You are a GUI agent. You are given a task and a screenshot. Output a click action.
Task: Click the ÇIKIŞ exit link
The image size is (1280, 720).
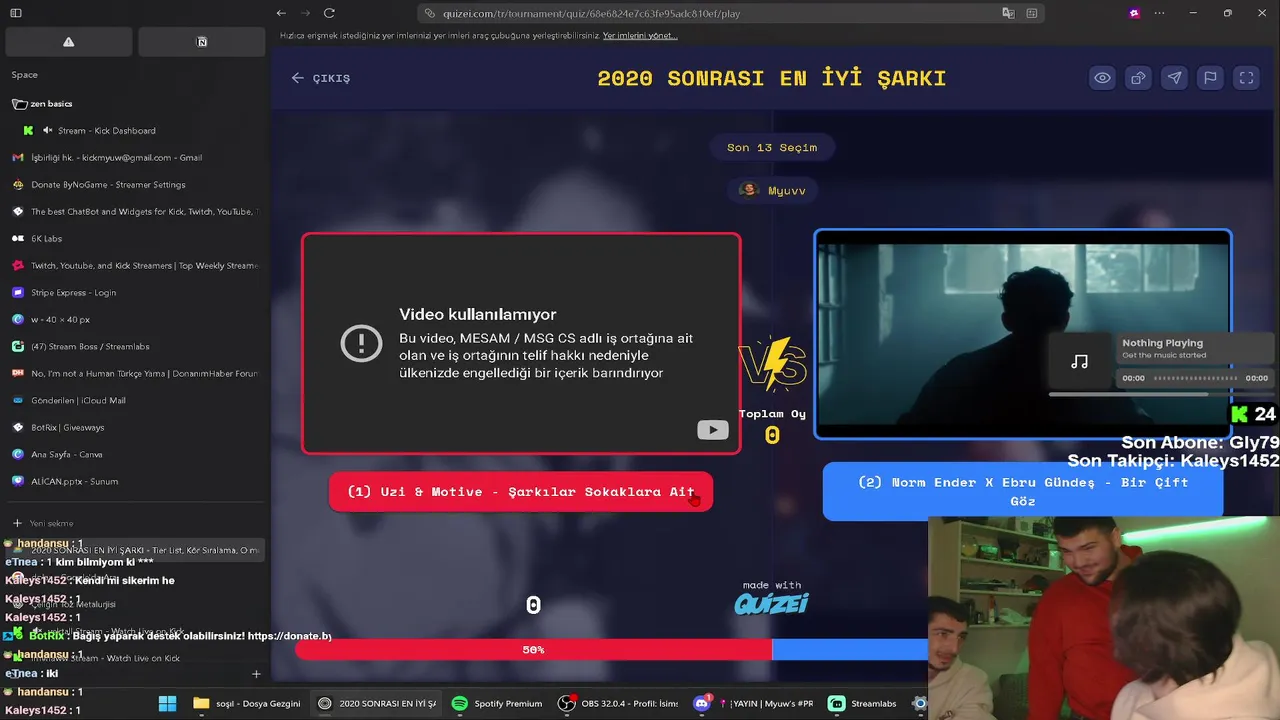click(x=321, y=78)
